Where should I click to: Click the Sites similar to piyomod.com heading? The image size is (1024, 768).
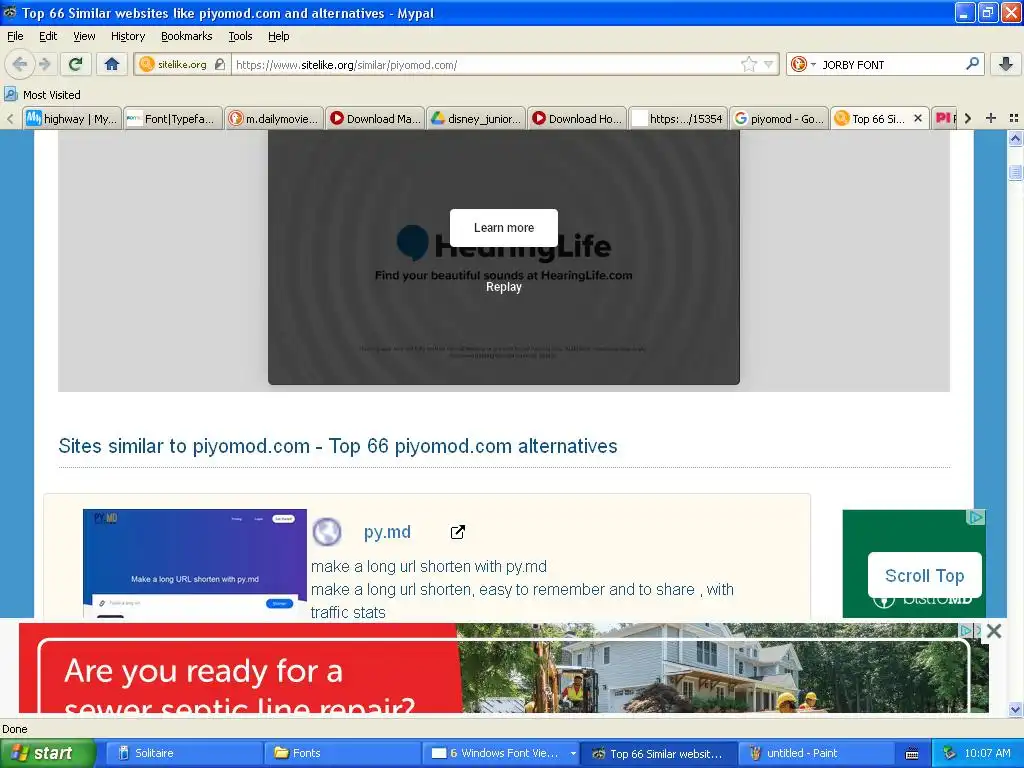tap(338, 446)
